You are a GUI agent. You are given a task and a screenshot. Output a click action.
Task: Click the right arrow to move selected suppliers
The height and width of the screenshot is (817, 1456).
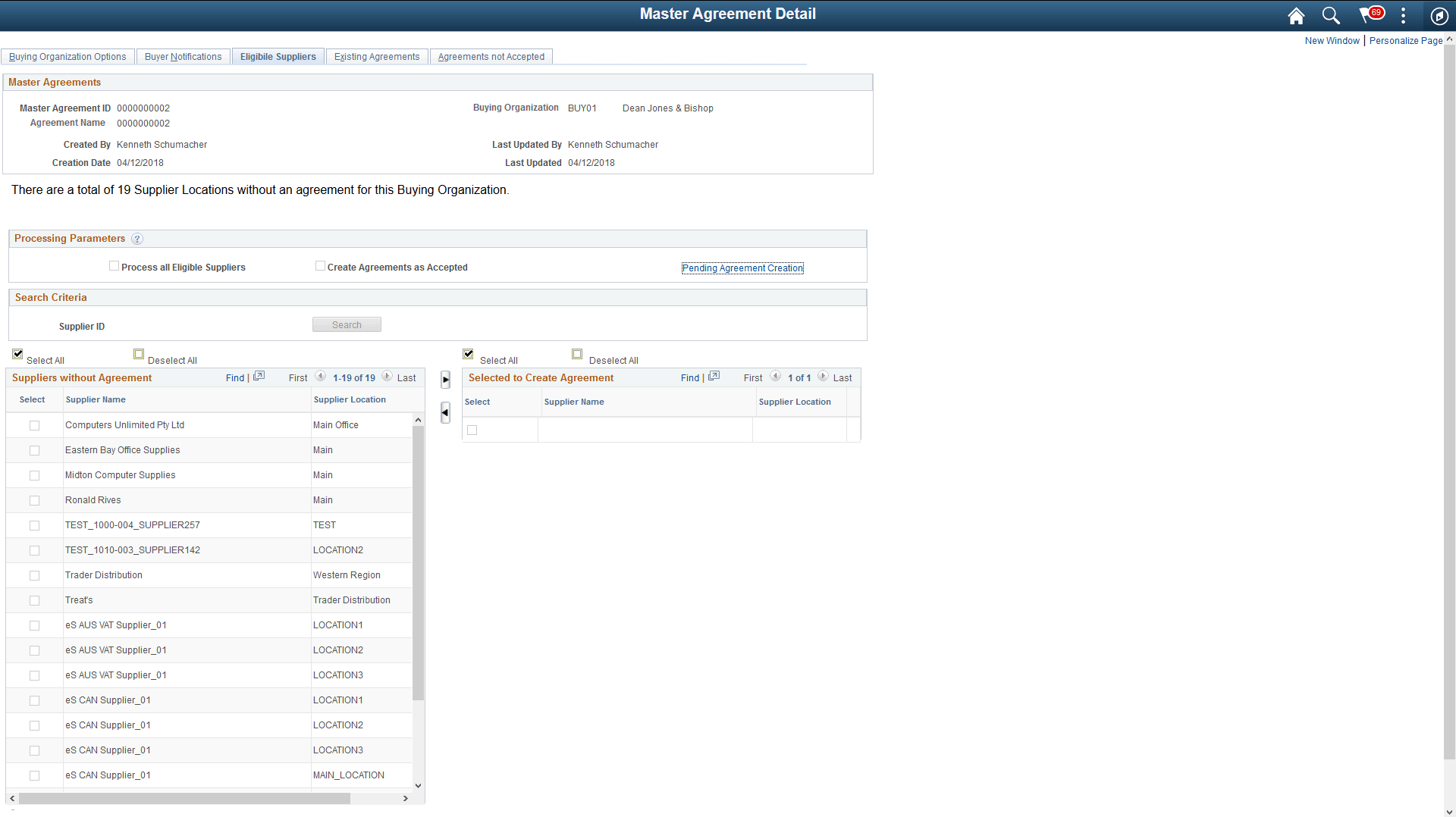[x=445, y=380]
